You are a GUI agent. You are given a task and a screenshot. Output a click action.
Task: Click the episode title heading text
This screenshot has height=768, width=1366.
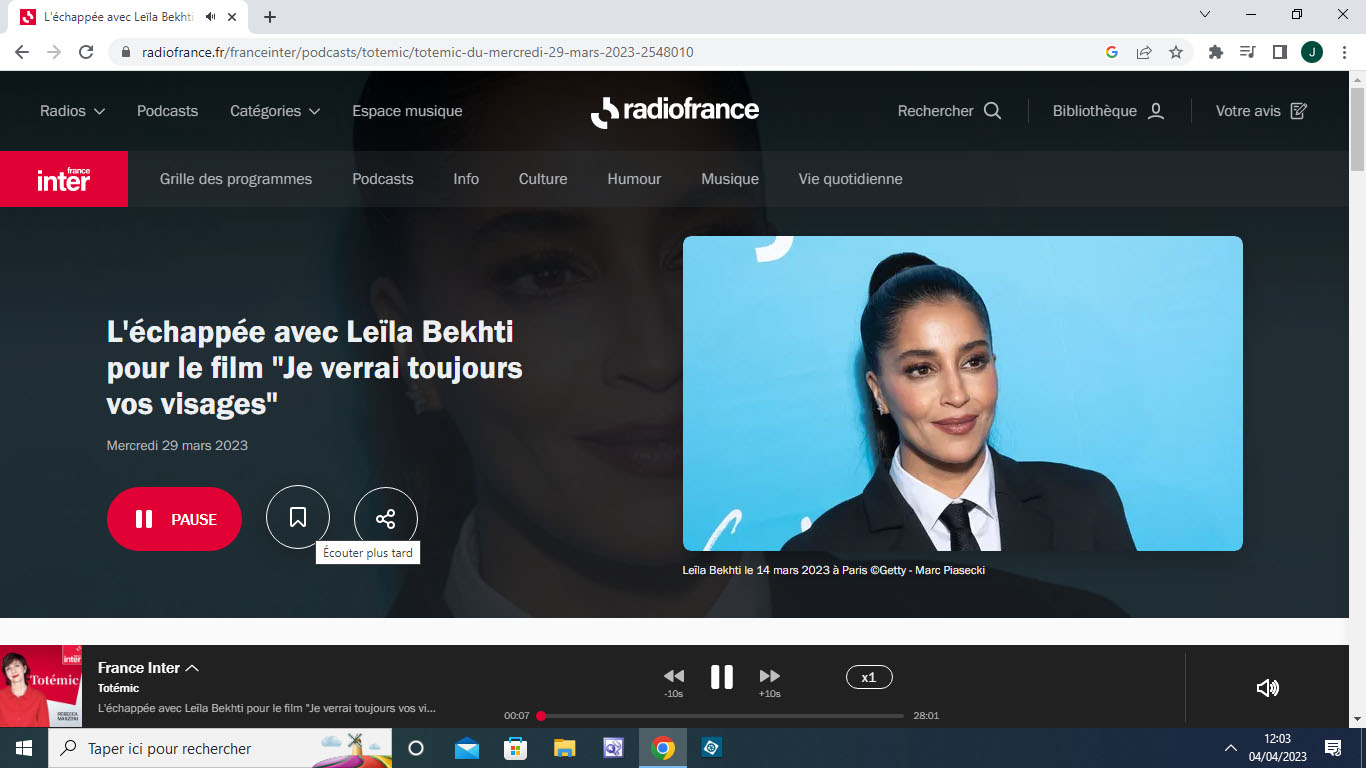[315, 368]
